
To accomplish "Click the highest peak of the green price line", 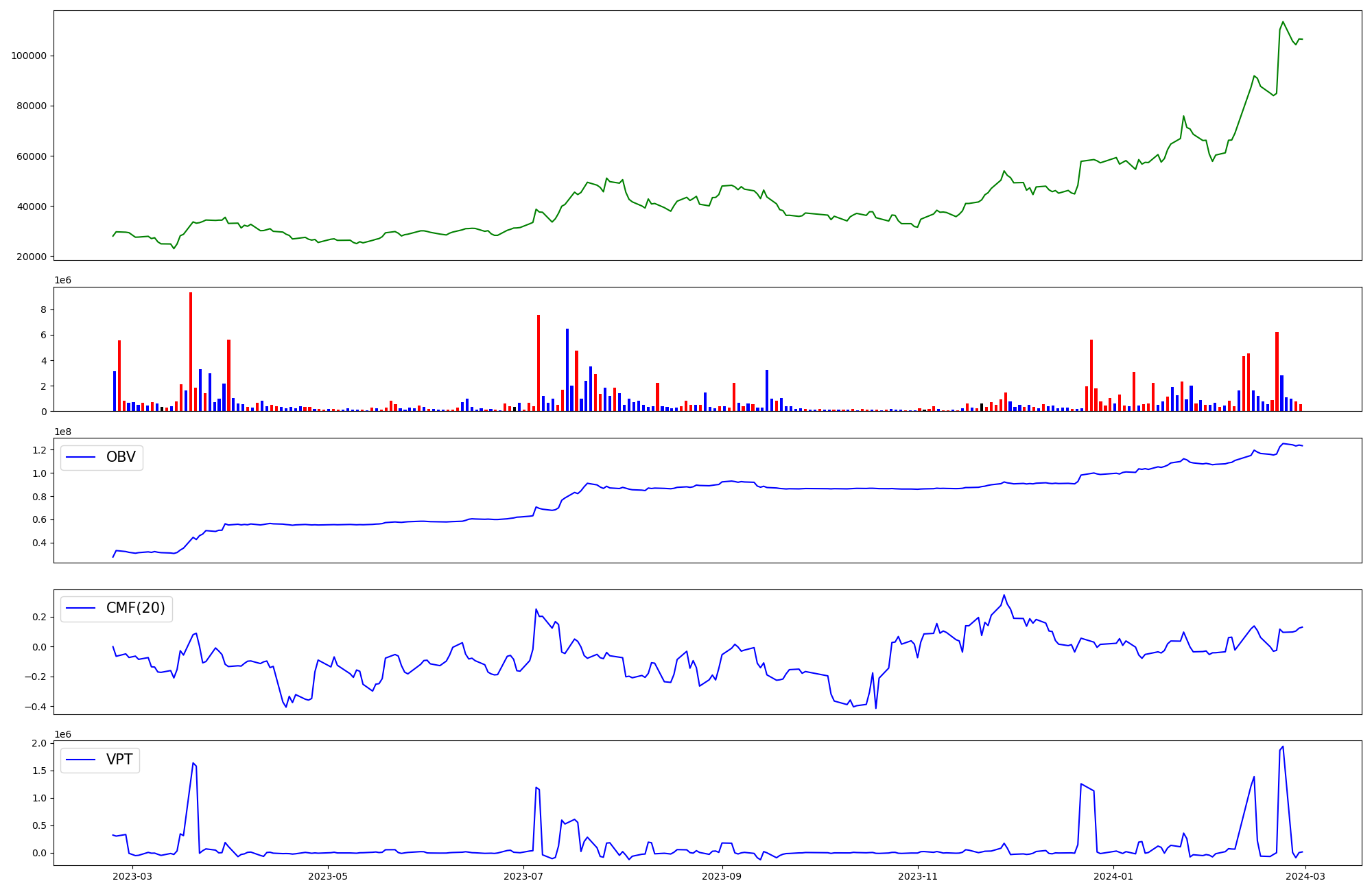I will click(x=1283, y=22).
